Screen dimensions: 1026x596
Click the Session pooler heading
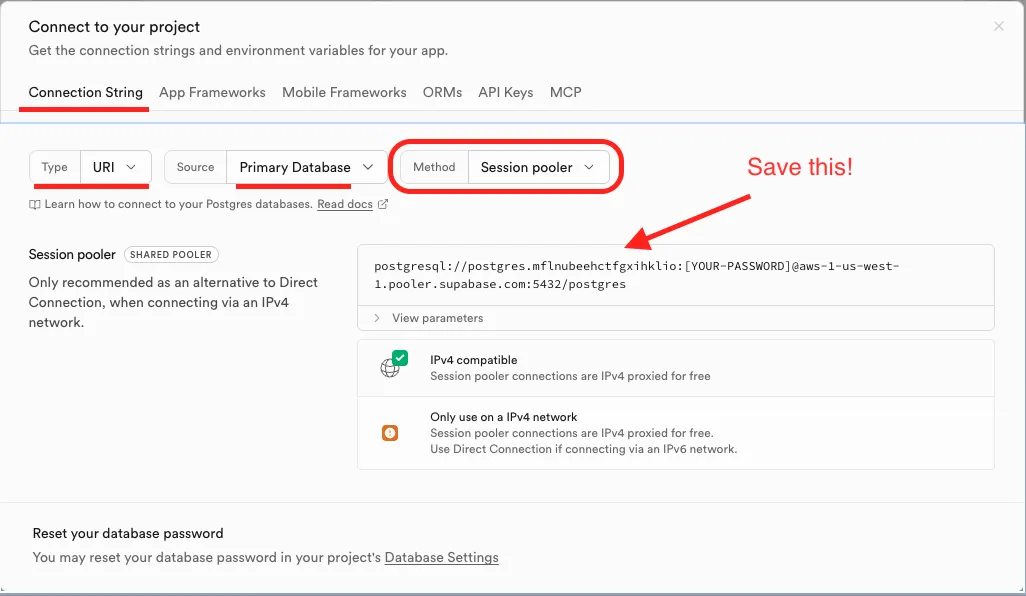(72, 254)
